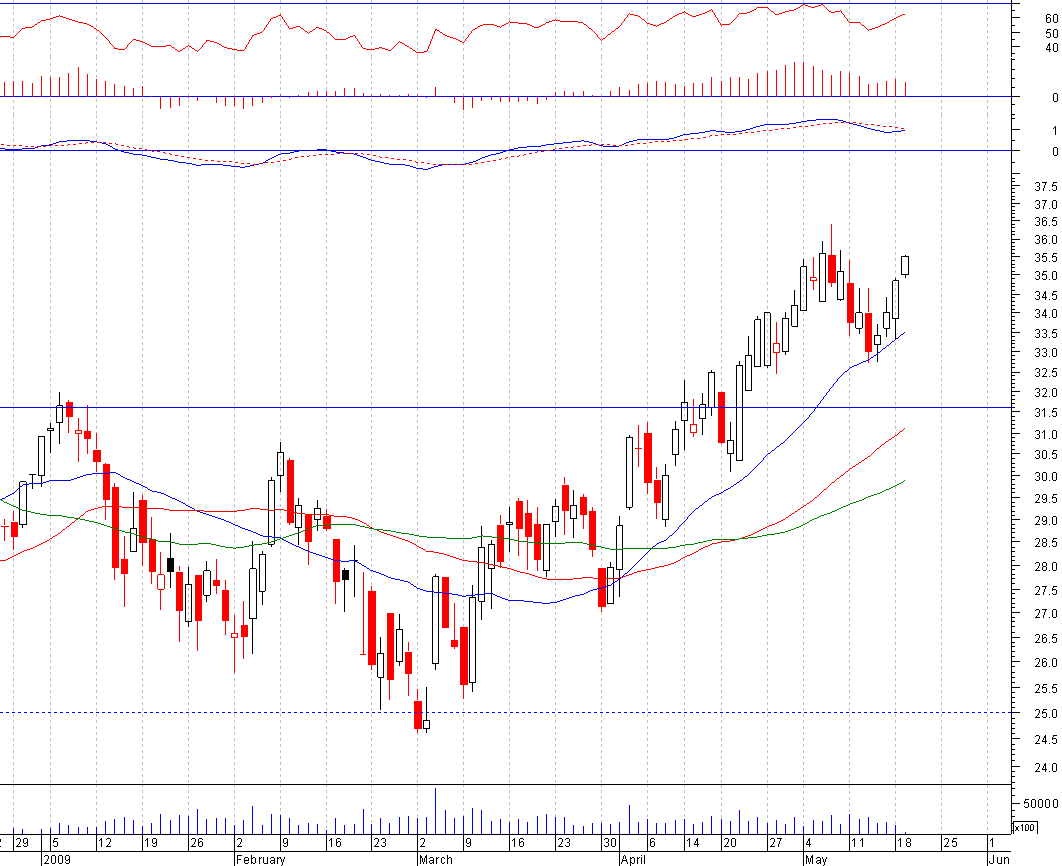Click the 31.5 price level label
Image resolution: width=1062 pixels, height=866 pixels.
1046,413
